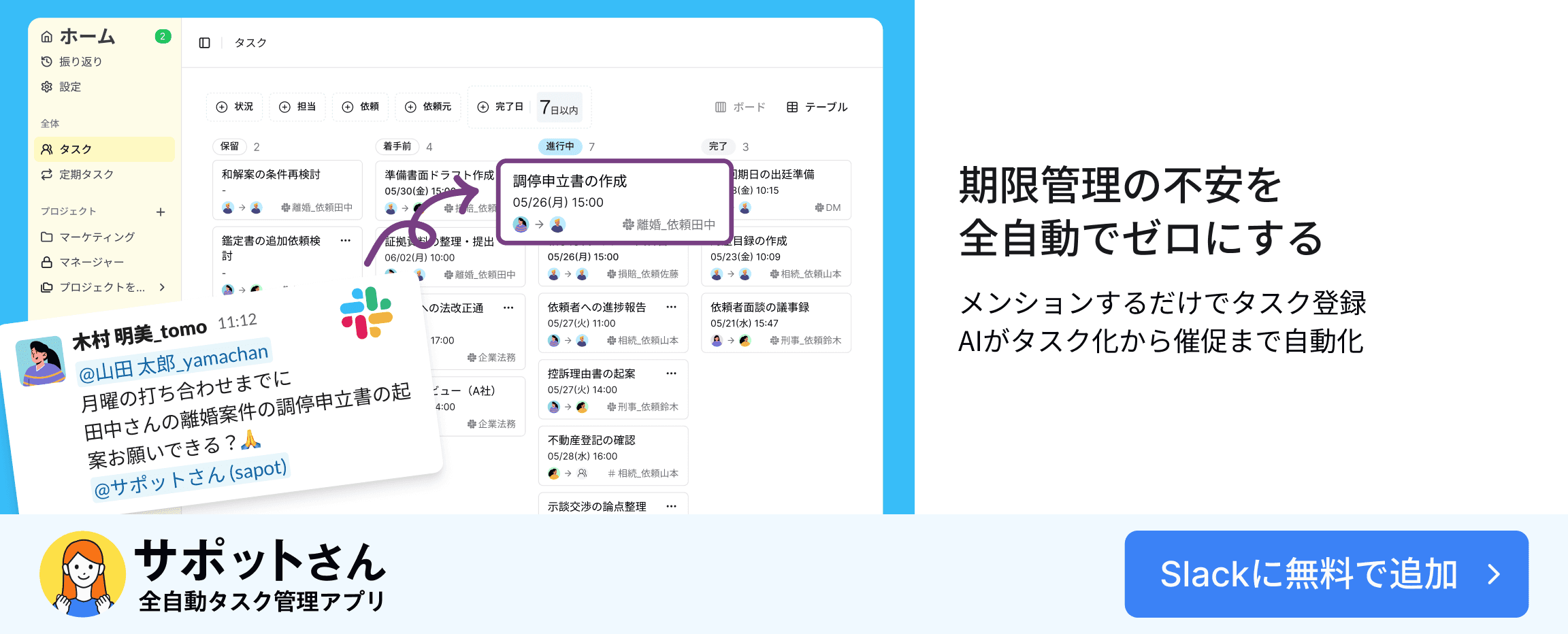Click the 着手前 column label

[x=397, y=146]
